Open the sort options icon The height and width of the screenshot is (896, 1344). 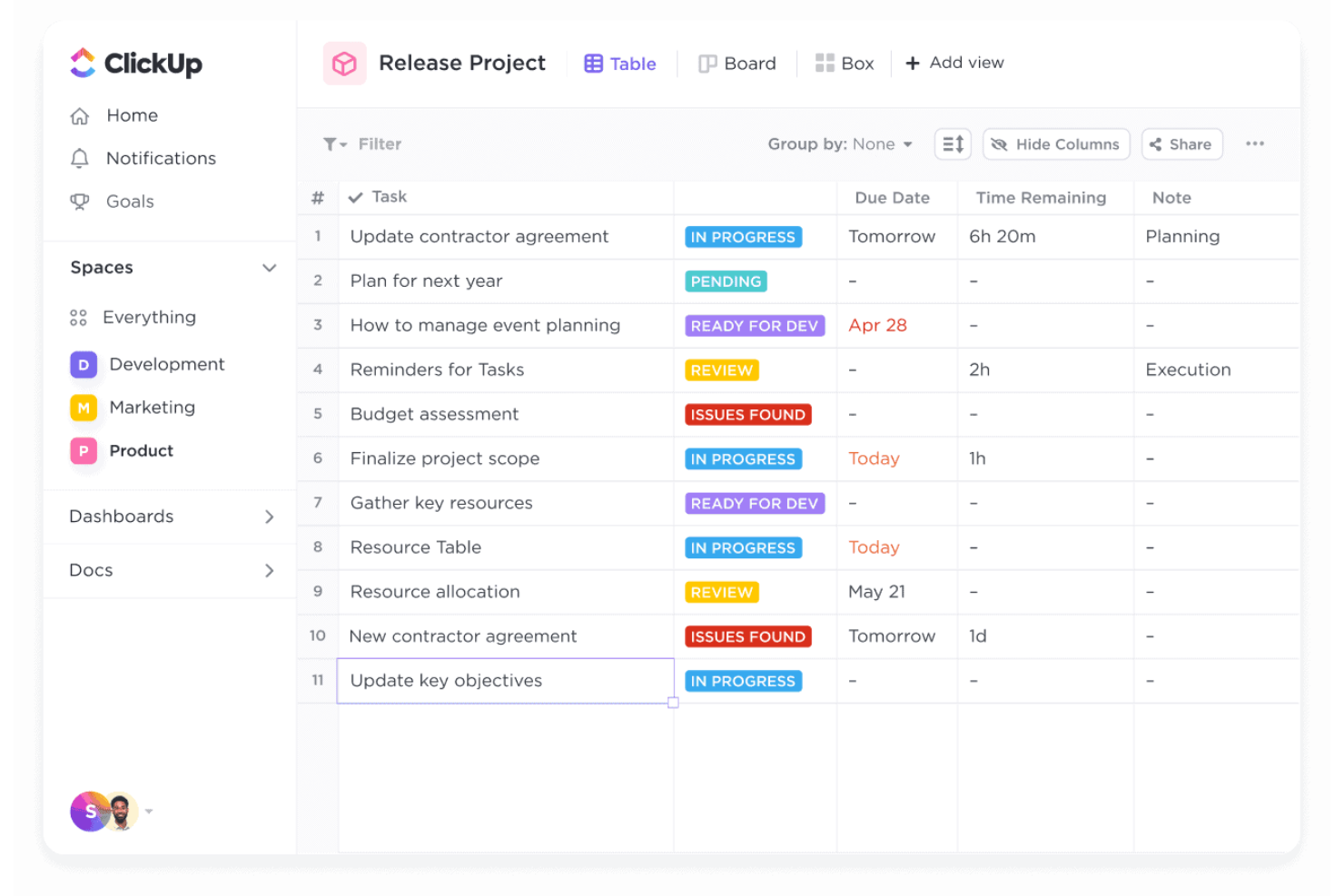(952, 143)
